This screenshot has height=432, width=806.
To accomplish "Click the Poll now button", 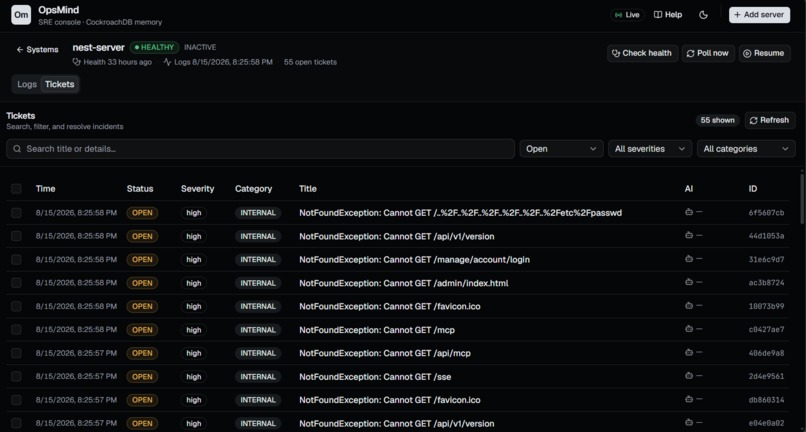I will pyautogui.click(x=708, y=53).
